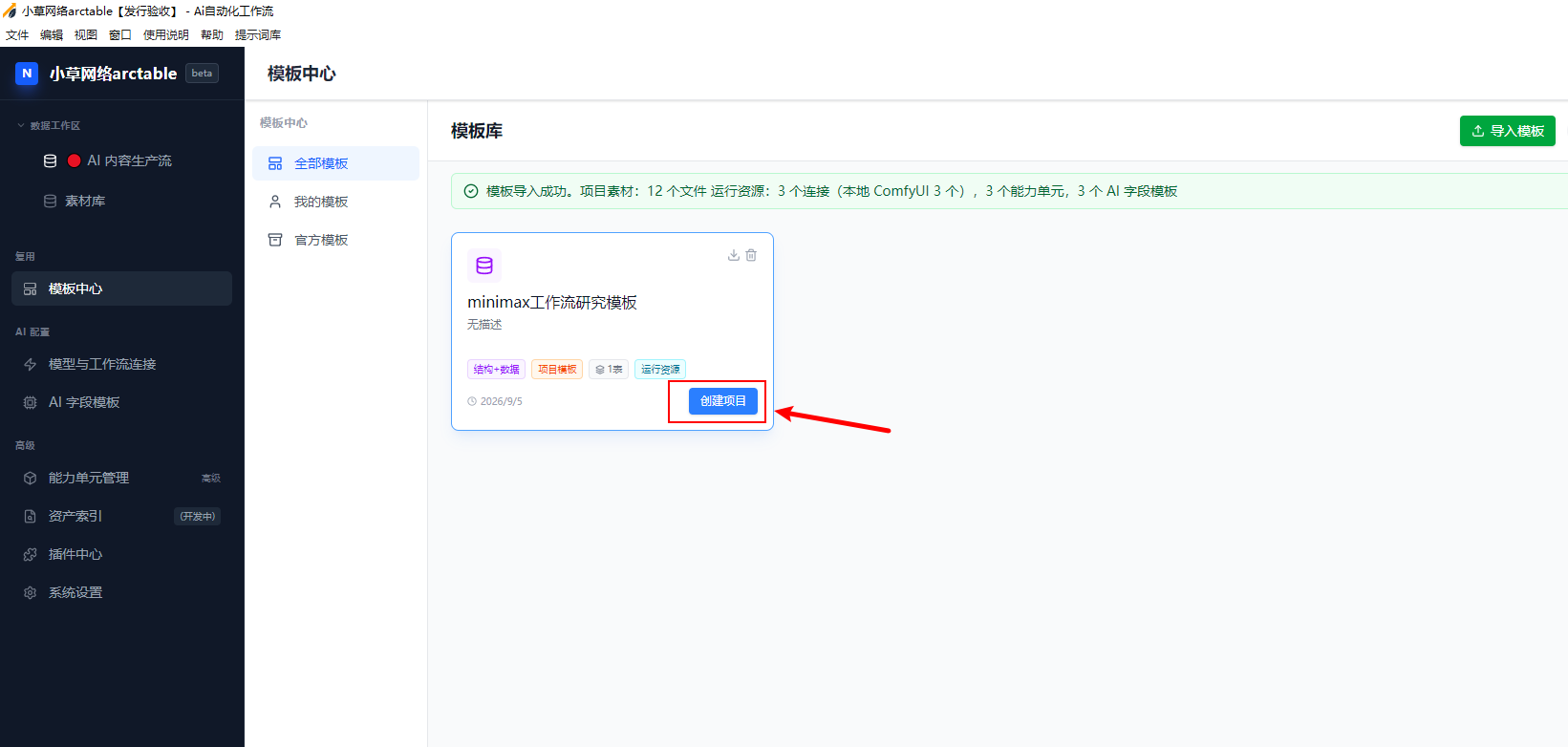Open the 窗口 menu
Viewport: 1568px width, 747px height.
point(120,35)
